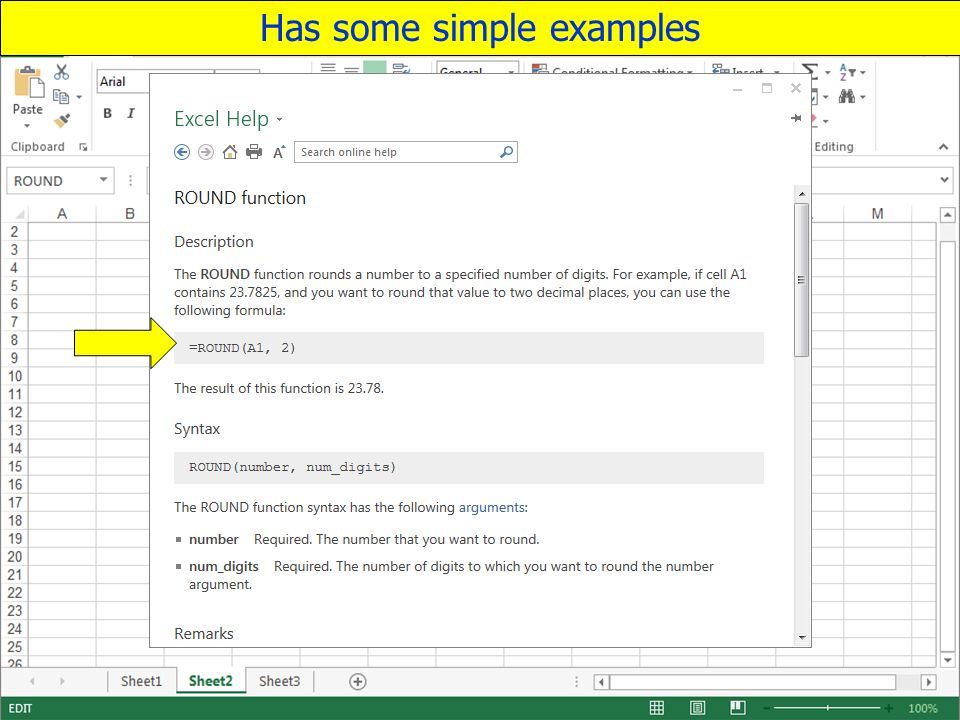Click next sheet navigation arrow
The width and height of the screenshot is (960, 720).
point(62,681)
